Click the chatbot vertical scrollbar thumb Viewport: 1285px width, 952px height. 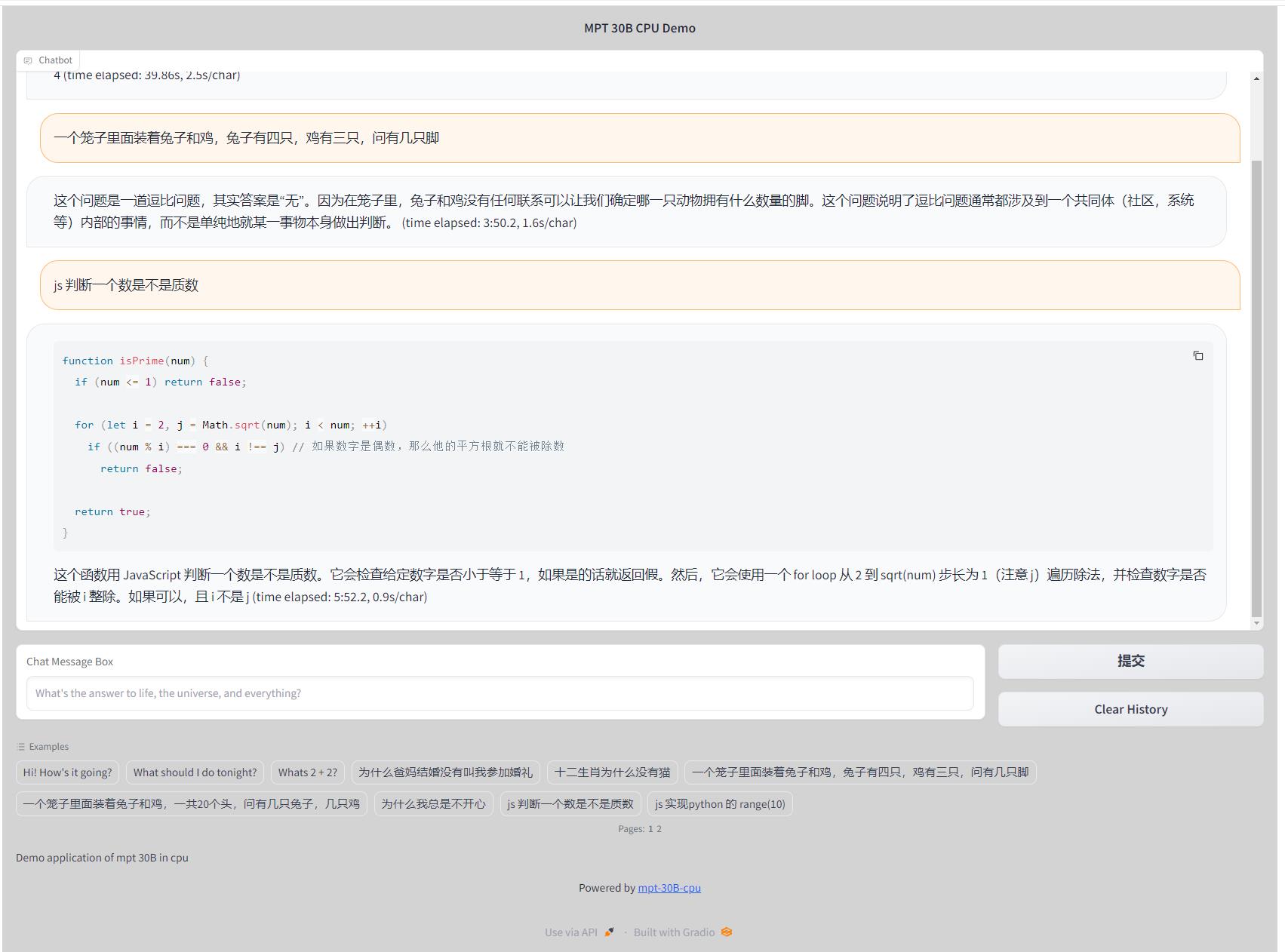pos(1256,388)
